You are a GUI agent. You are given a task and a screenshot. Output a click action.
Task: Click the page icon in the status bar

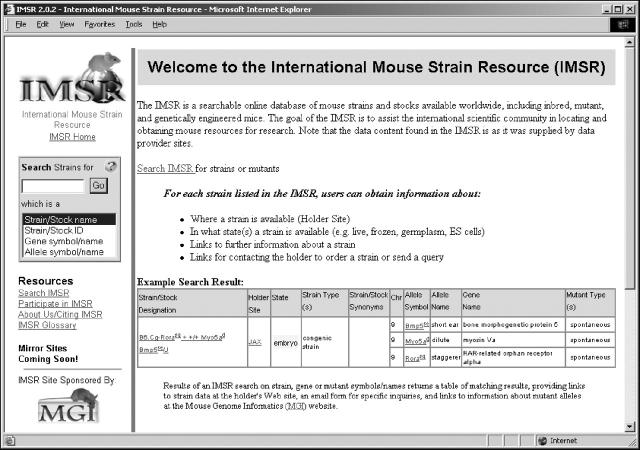click(x=10, y=441)
